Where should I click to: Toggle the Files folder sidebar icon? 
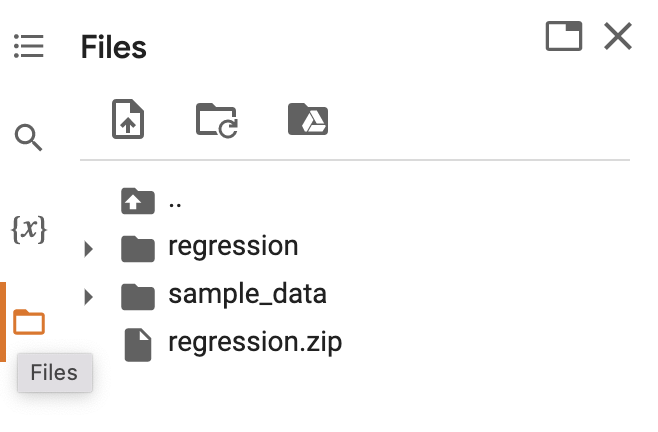pos(29,322)
